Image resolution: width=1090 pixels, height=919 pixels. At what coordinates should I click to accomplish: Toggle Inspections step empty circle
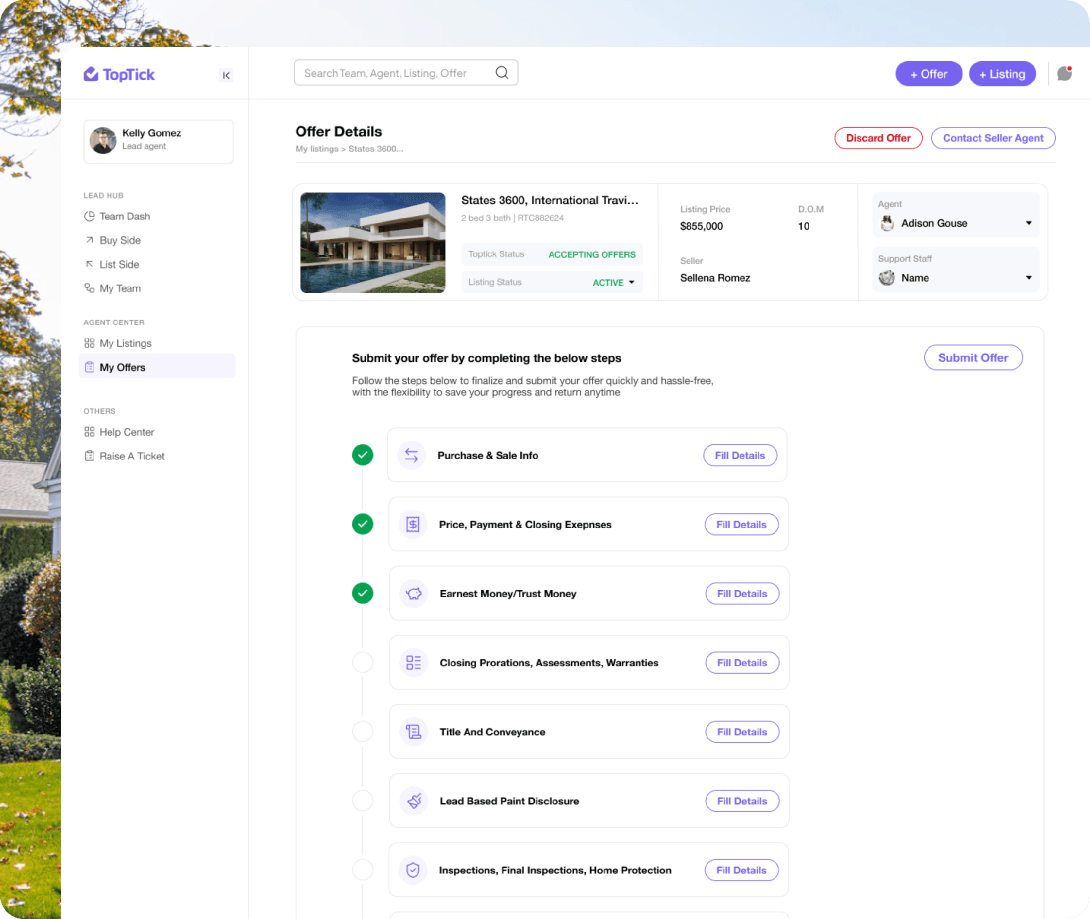(x=362, y=870)
